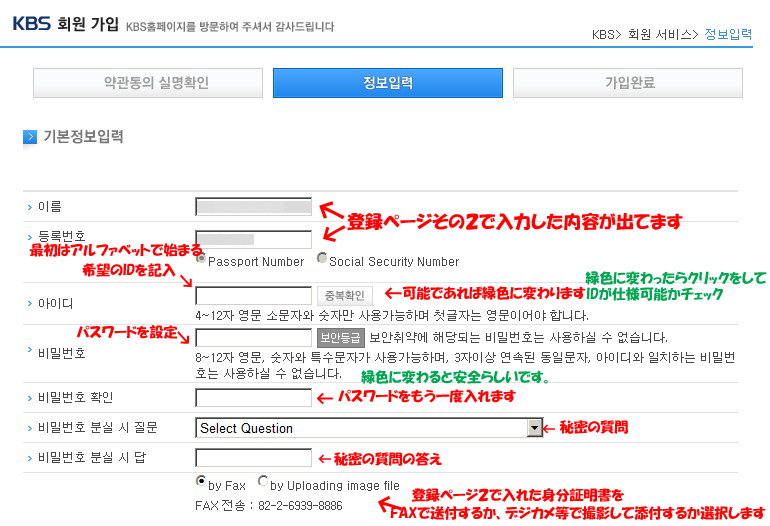This screenshot has height=526, width=770.
Task: Choose by Uploading image file option
Action: click(x=263, y=480)
